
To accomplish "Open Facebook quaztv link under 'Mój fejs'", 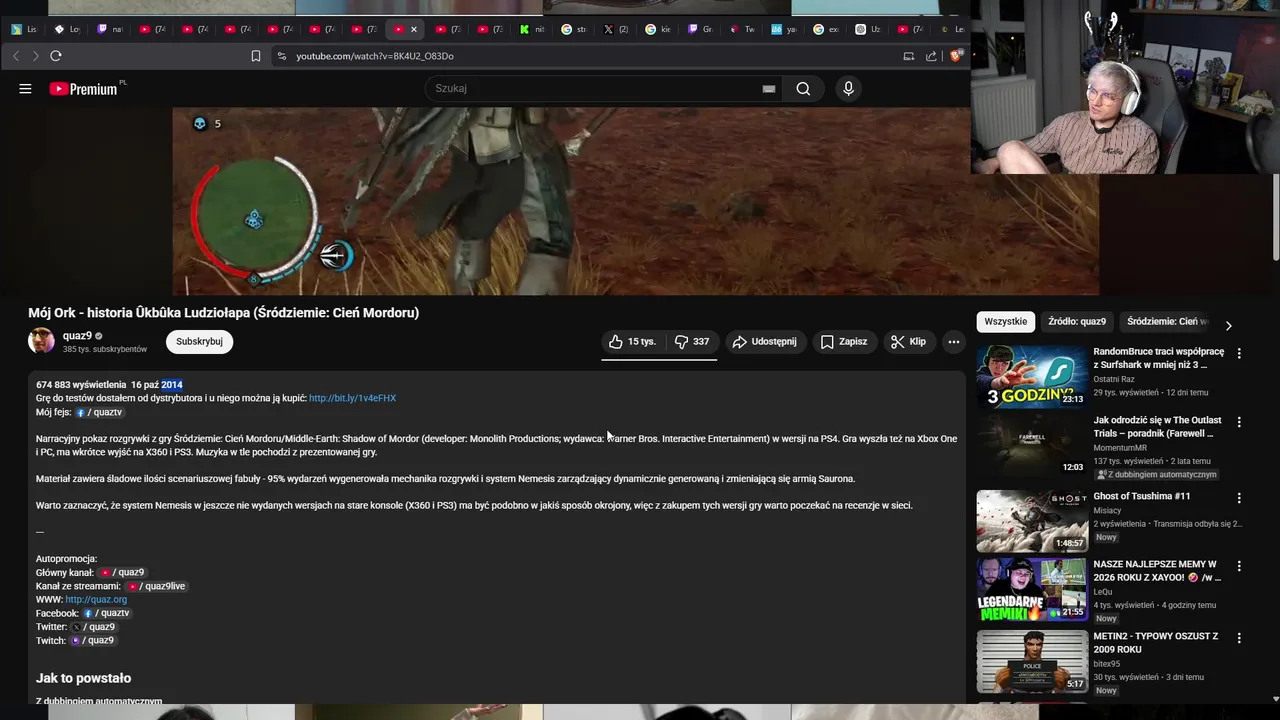I will point(100,412).
